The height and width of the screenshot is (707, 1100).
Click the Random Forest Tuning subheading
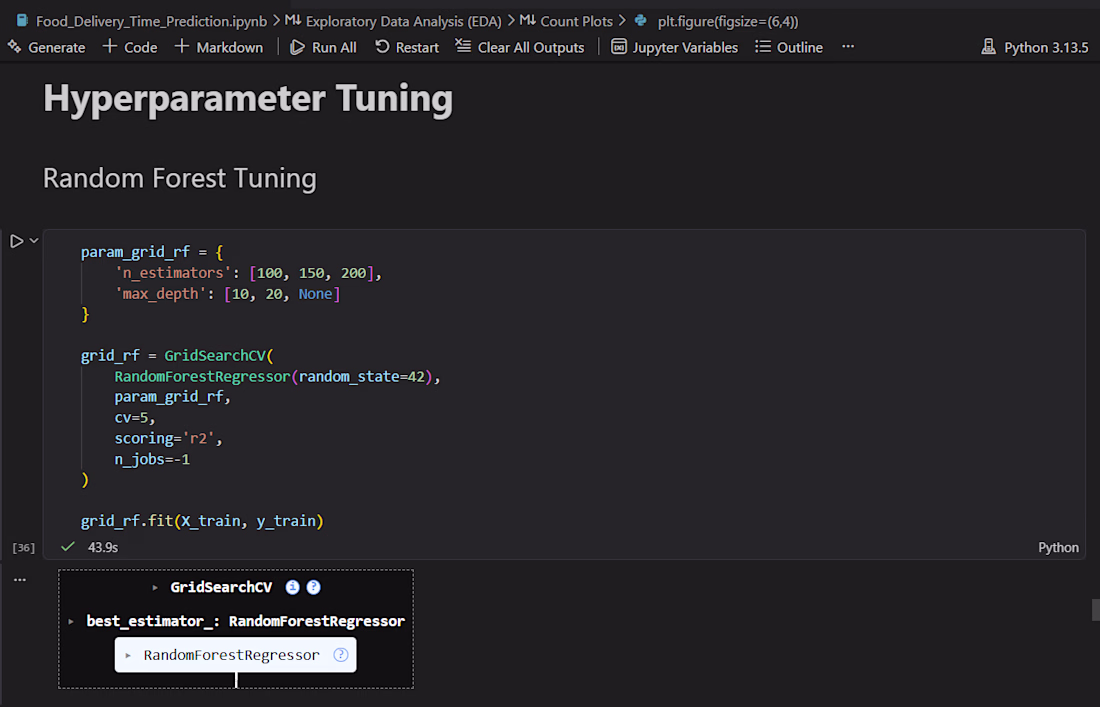[x=180, y=178]
